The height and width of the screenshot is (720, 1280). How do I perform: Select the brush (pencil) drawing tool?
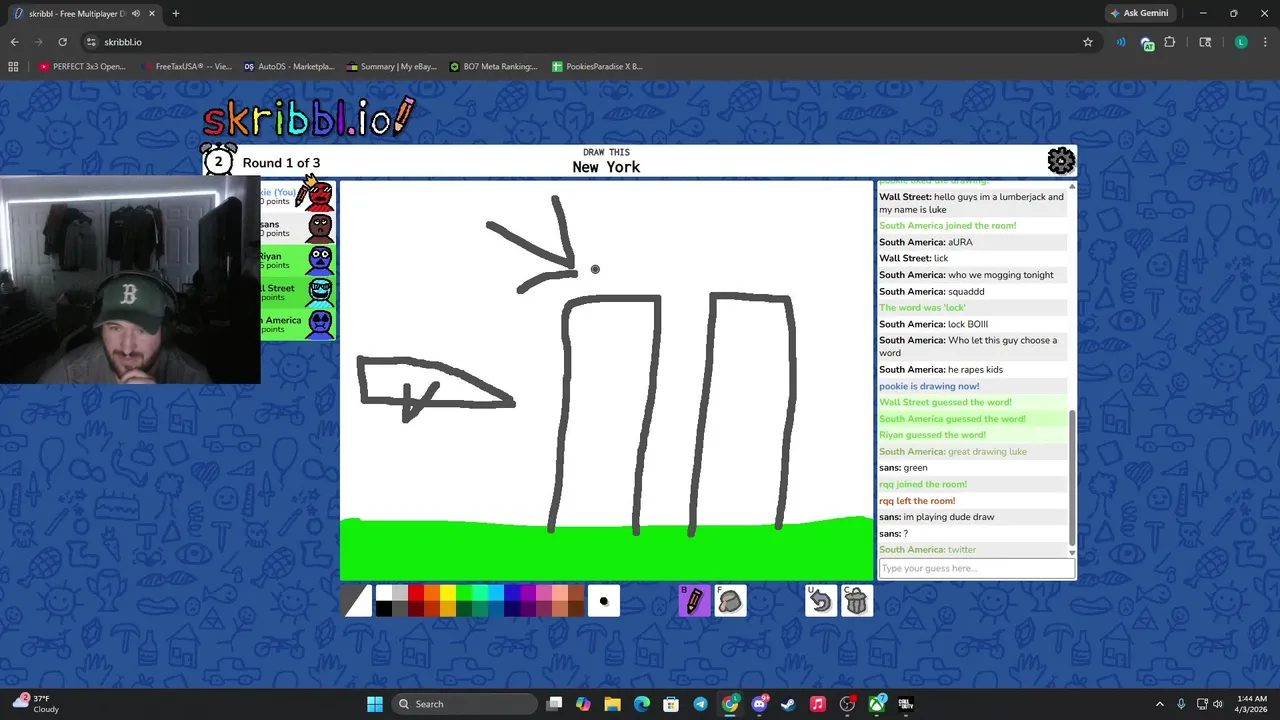click(694, 601)
